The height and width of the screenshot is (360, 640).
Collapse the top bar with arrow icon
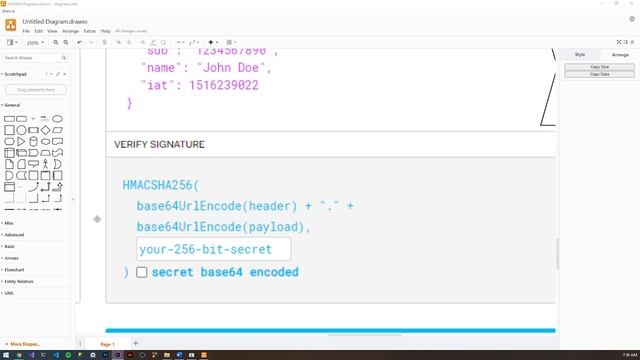point(633,42)
